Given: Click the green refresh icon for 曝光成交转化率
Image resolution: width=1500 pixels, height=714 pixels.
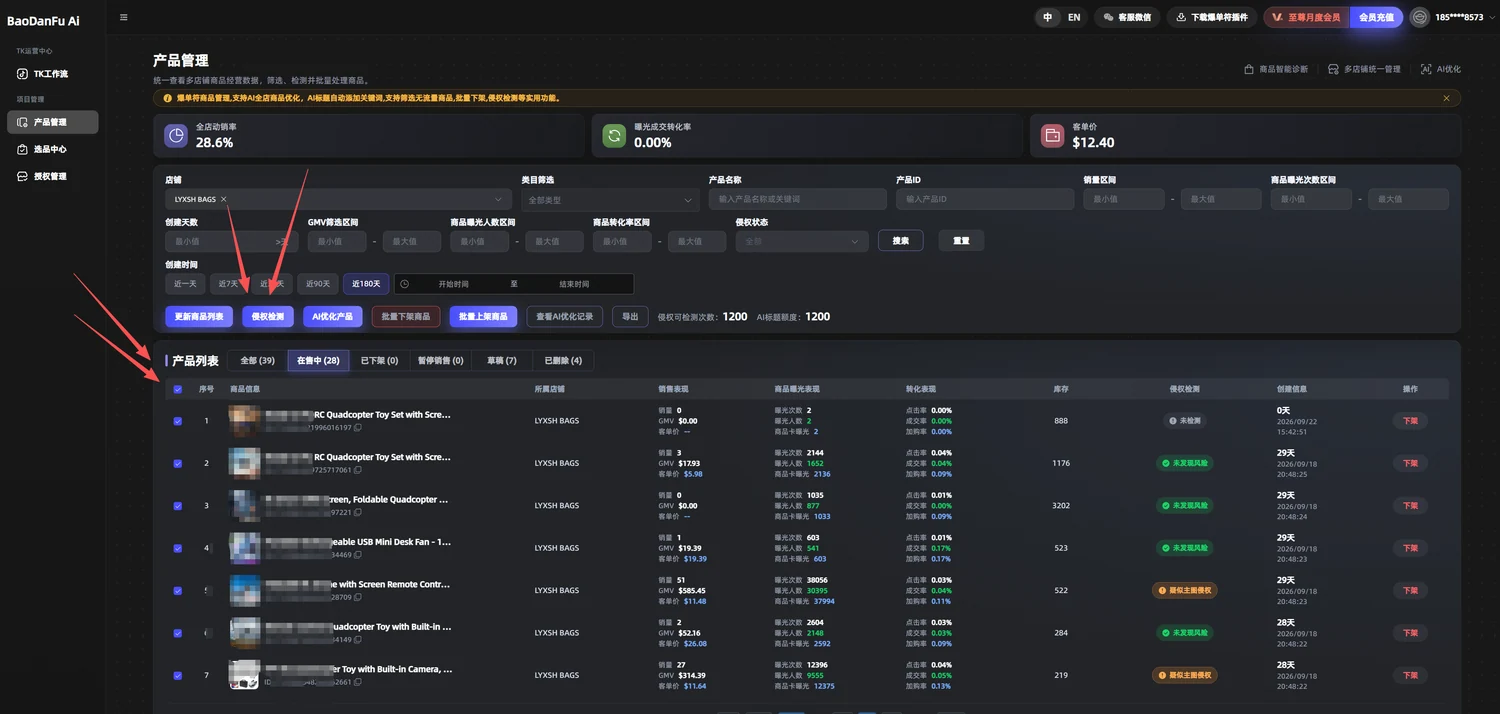Looking at the screenshot, I should [614, 135].
